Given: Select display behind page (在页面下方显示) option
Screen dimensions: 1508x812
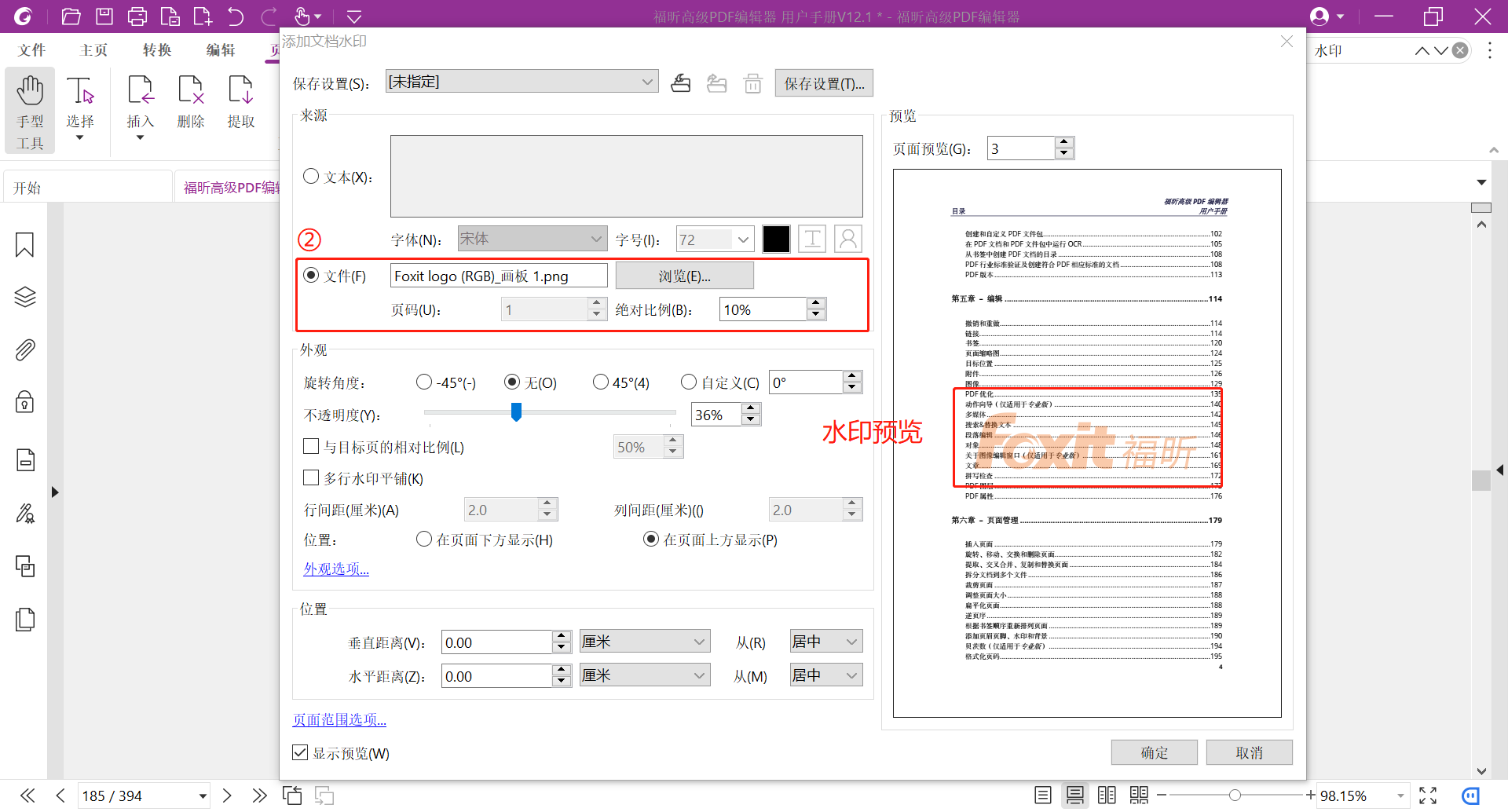Looking at the screenshot, I should pyautogui.click(x=424, y=540).
